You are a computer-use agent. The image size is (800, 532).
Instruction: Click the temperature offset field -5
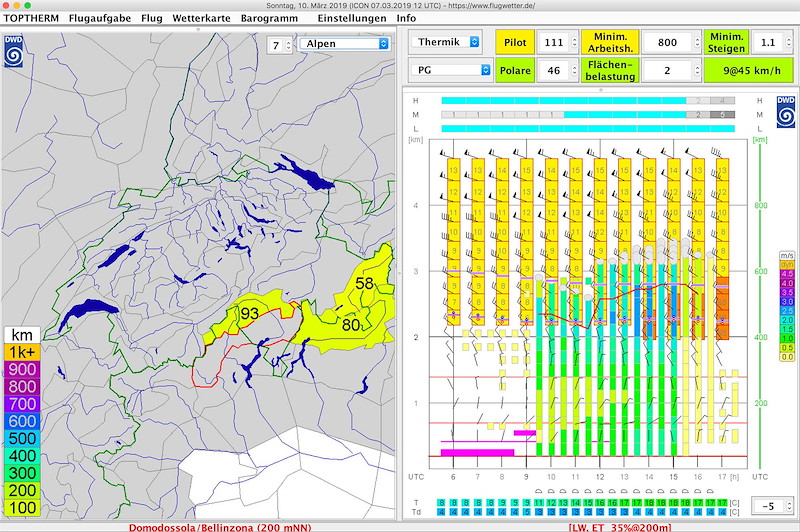click(x=768, y=506)
